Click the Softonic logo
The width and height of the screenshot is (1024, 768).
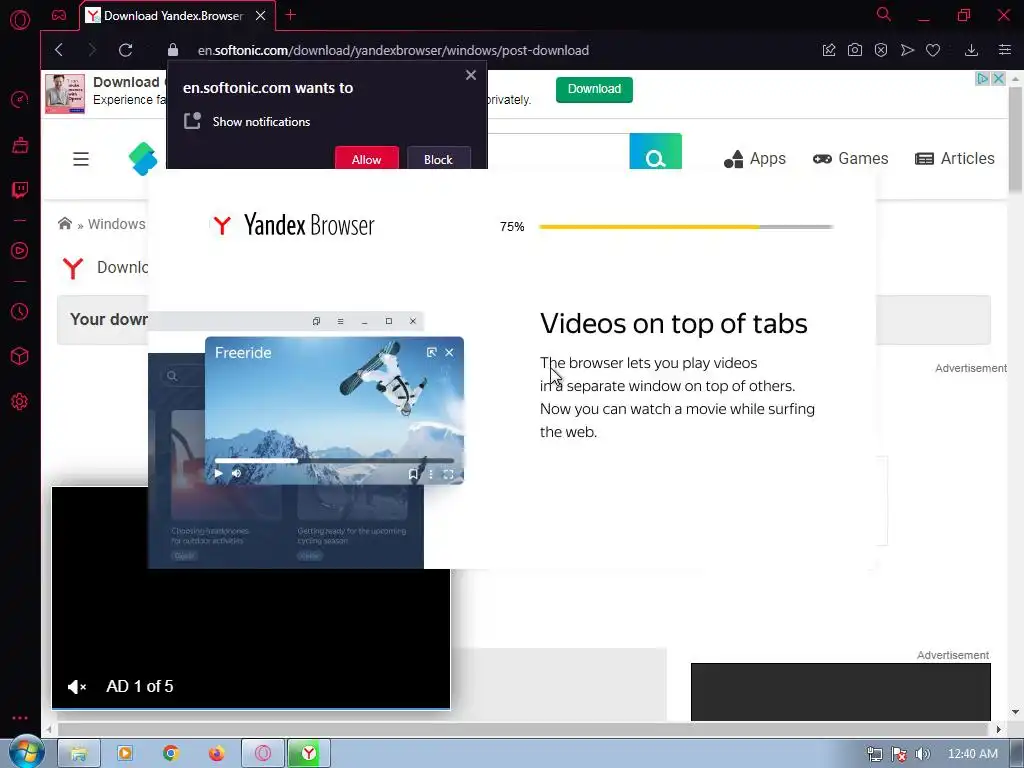(143, 159)
